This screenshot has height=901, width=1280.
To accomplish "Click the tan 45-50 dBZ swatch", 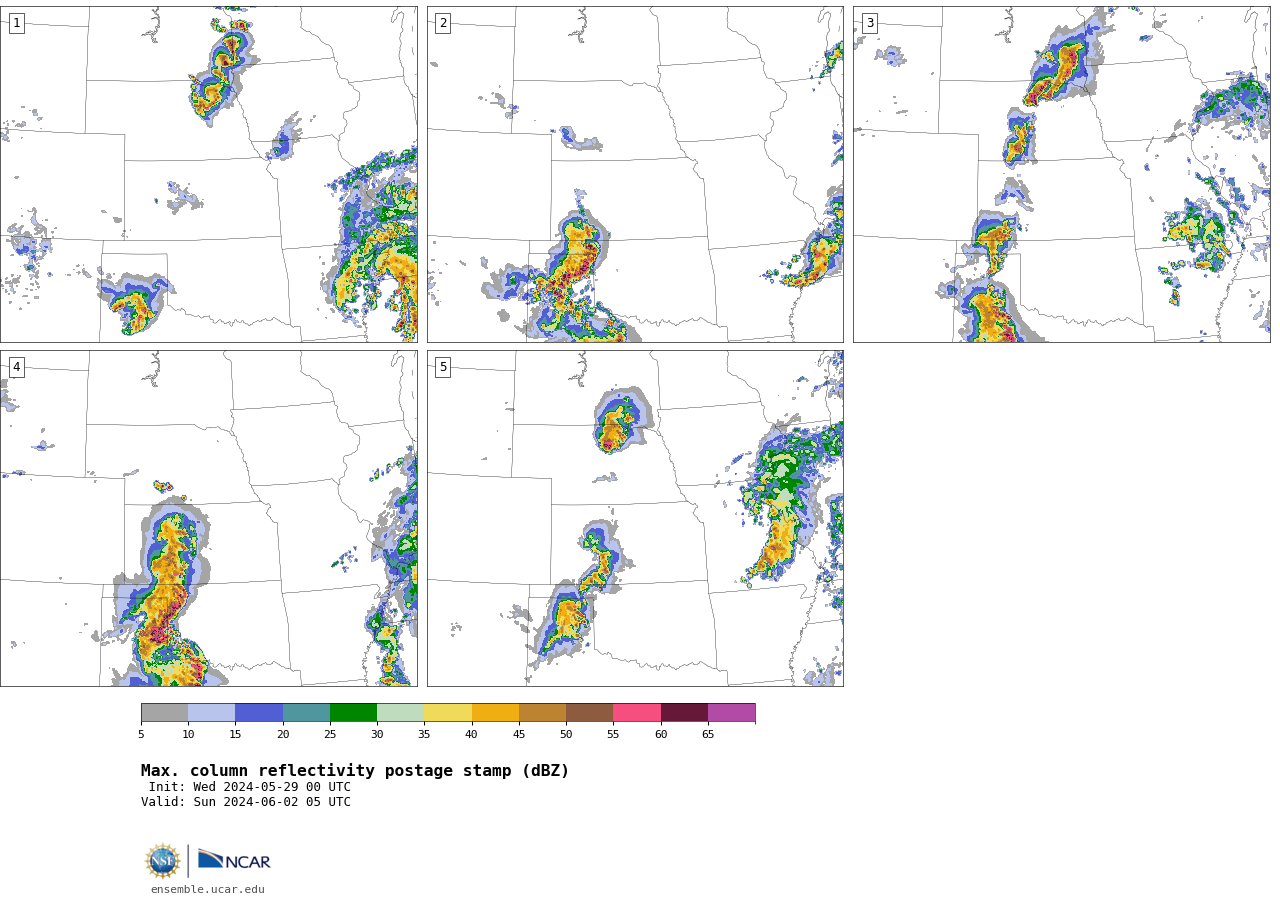I will [542, 712].
